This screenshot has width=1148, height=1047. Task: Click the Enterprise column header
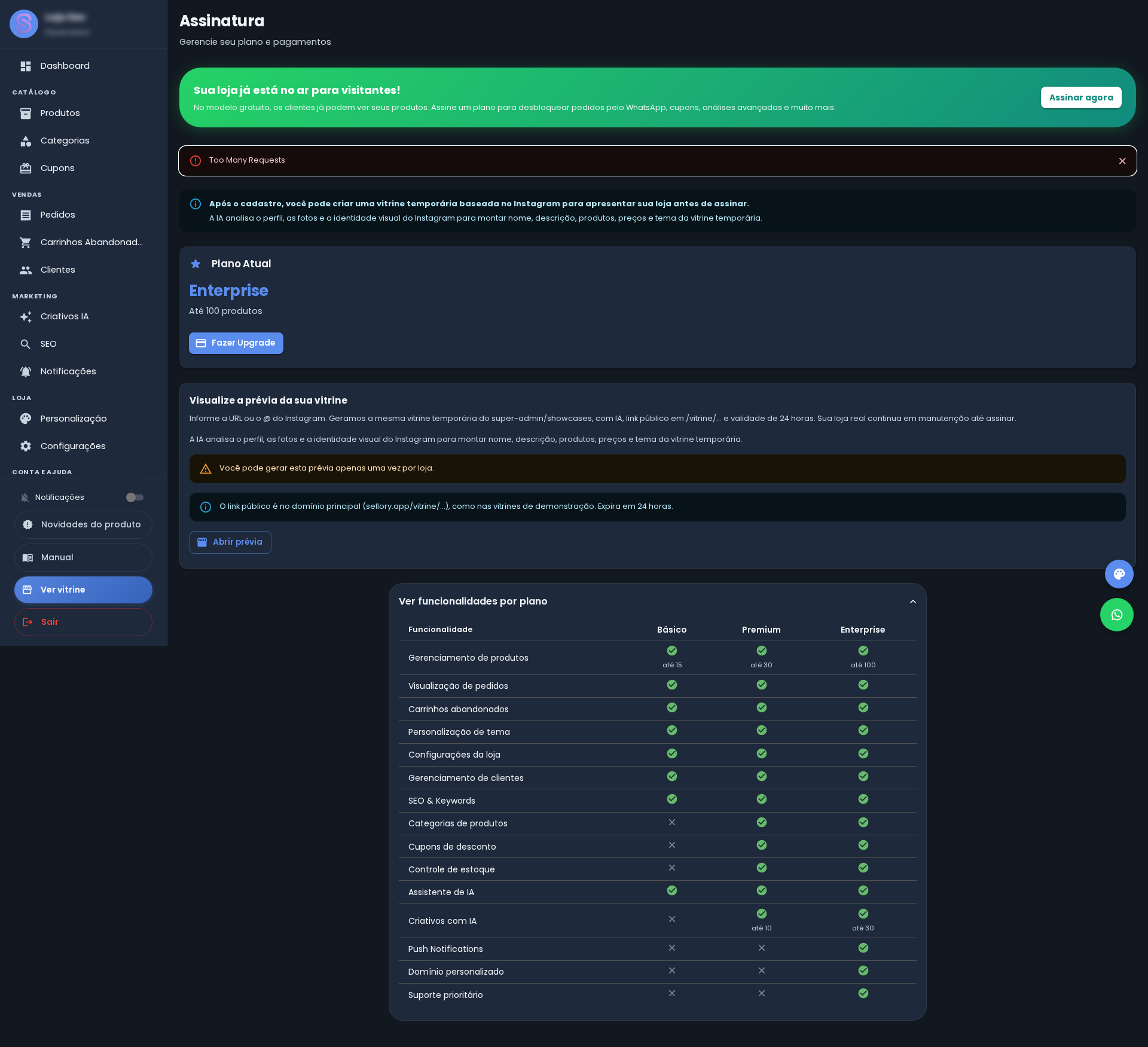pyautogui.click(x=863, y=630)
